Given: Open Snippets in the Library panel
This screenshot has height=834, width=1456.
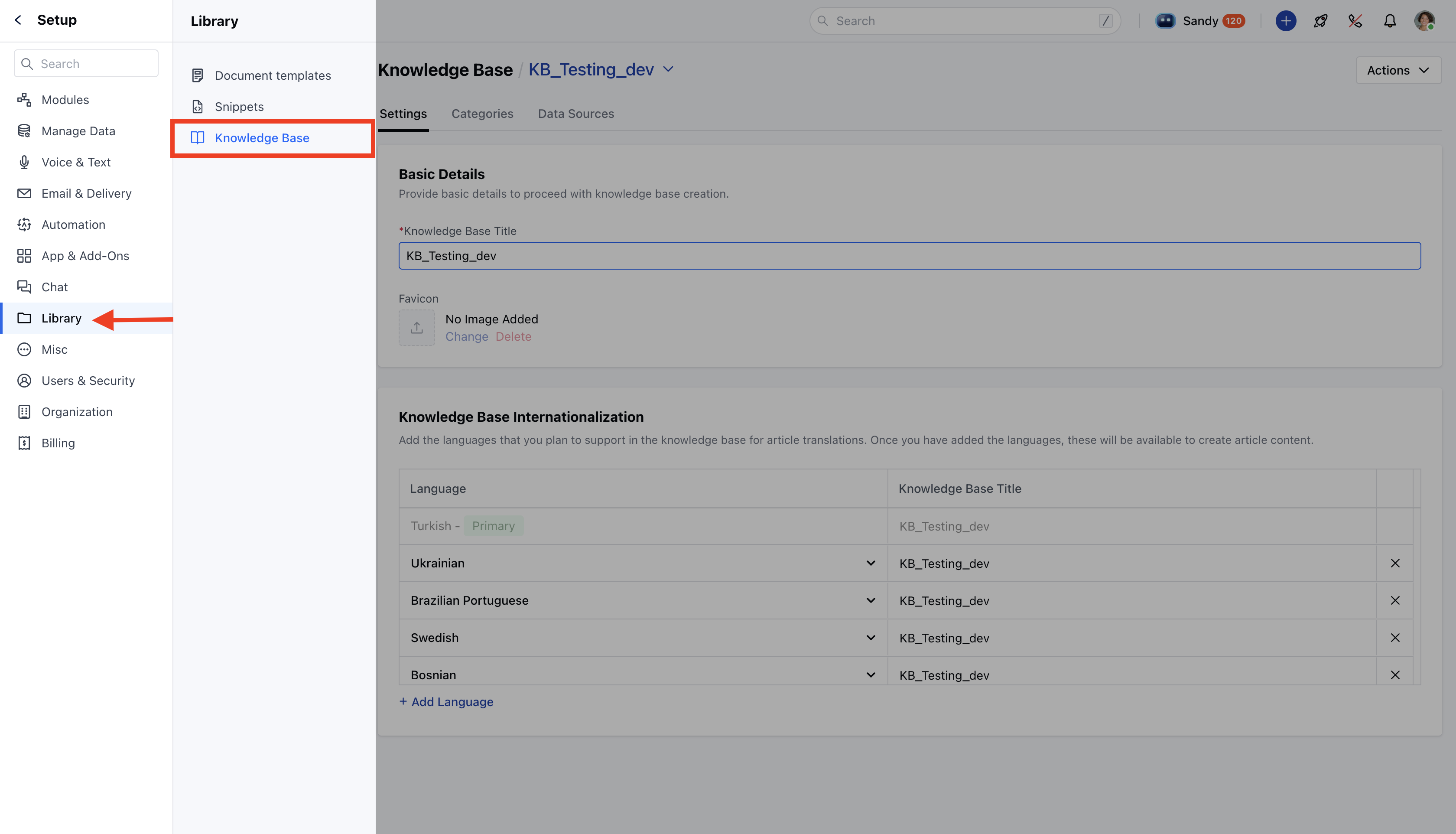Looking at the screenshot, I should [x=239, y=107].
